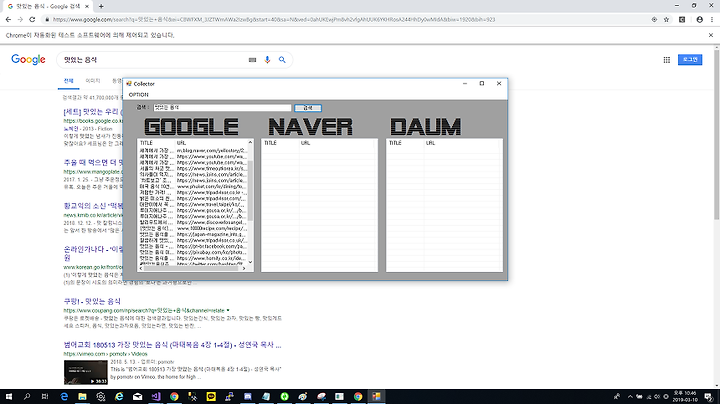
Task: Open Chrome three-dot menu
Action: tap(712, 20)
